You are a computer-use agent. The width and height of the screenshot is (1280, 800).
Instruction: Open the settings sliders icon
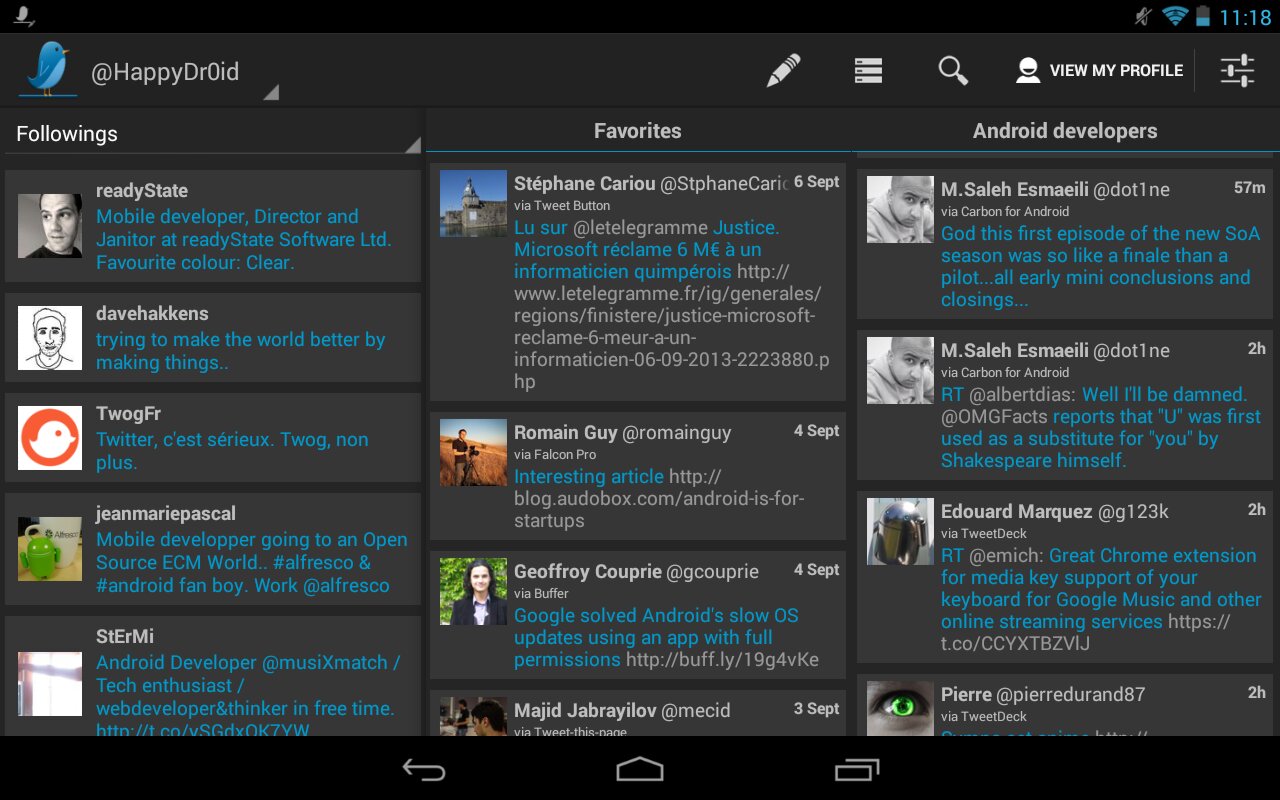point(1237,71)
